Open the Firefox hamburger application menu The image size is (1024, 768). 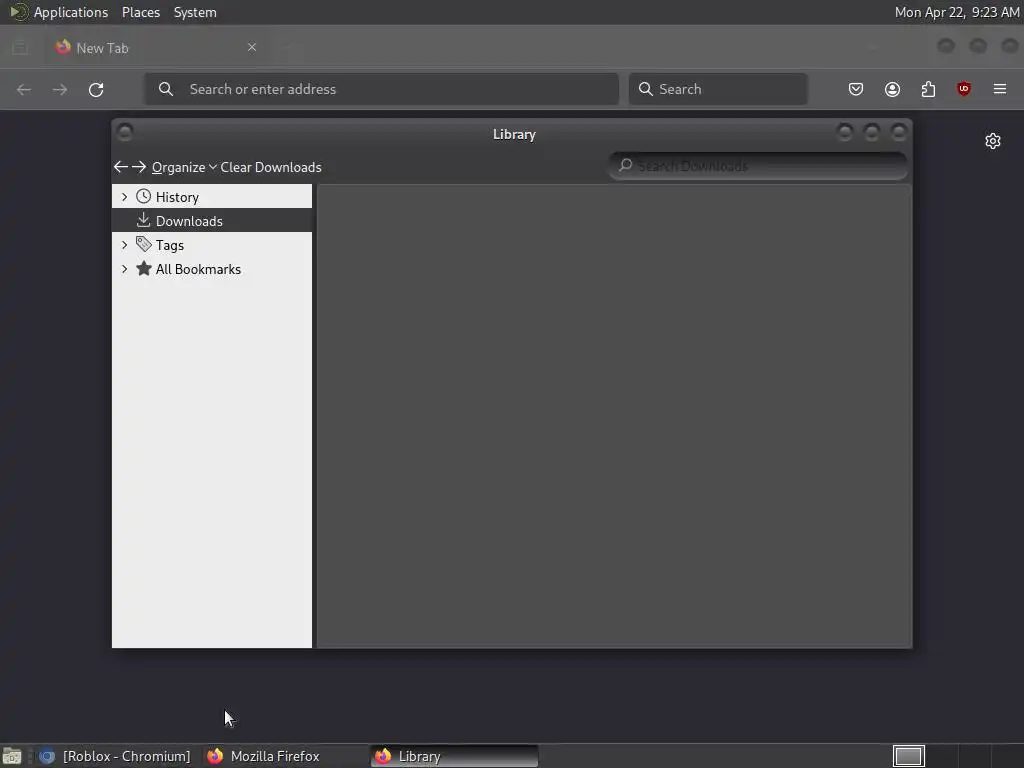tap(1000, 89)
